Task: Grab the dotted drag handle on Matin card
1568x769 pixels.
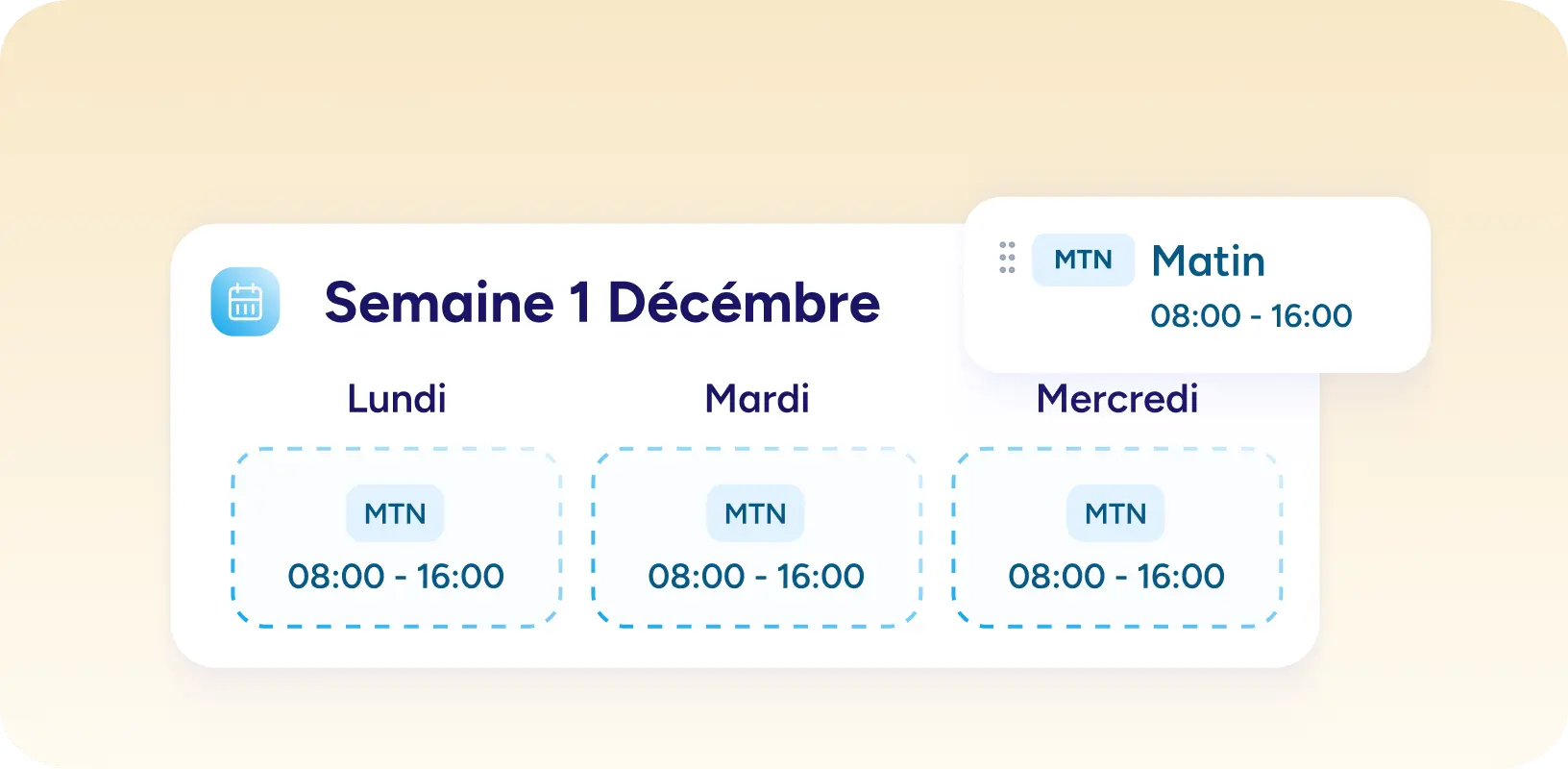Action: 1007,258
